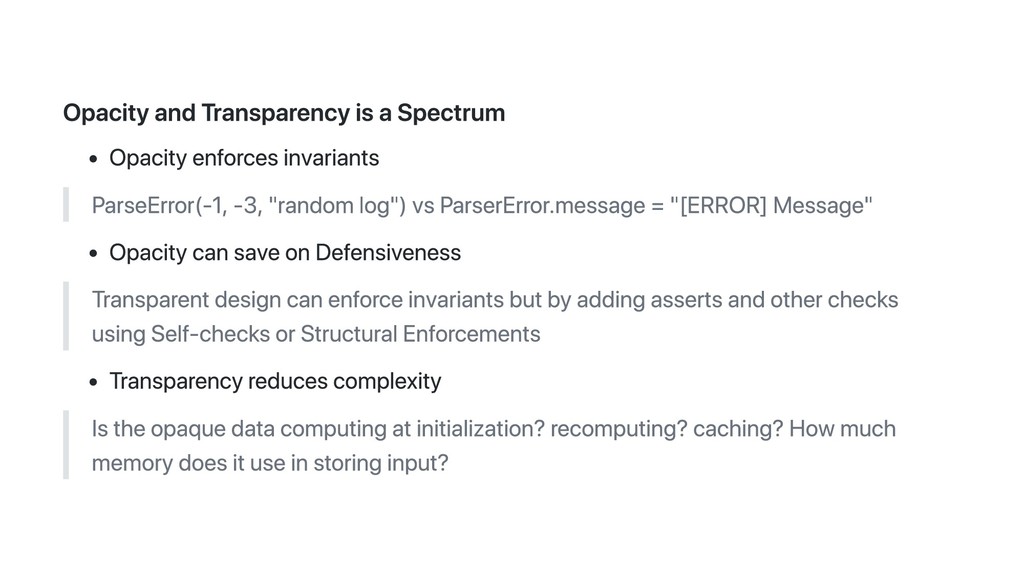Click the quote bar beside Transparent design paragraph
Screen dimensions: 1024x576
pyautogui.click(x=66, y=316)
